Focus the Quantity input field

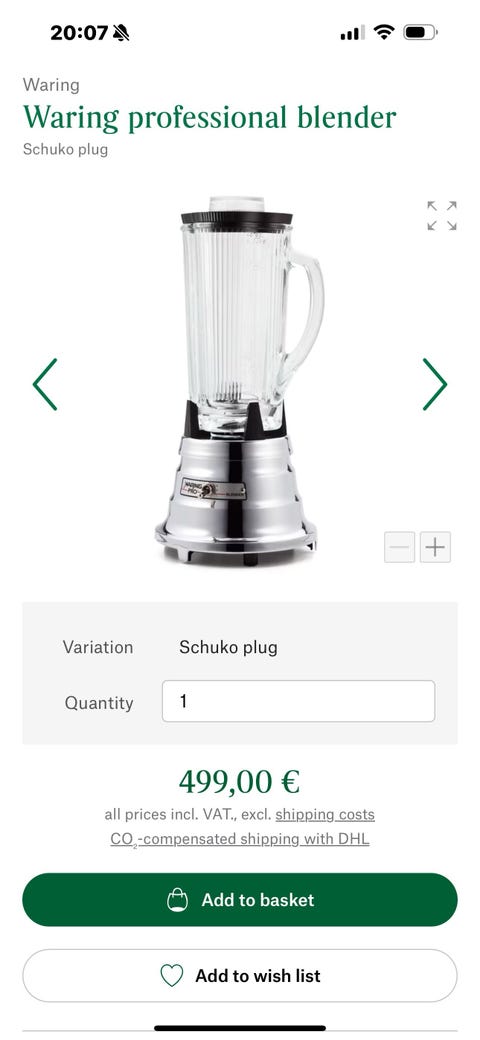pyautogui.click(x=298, y=701)
